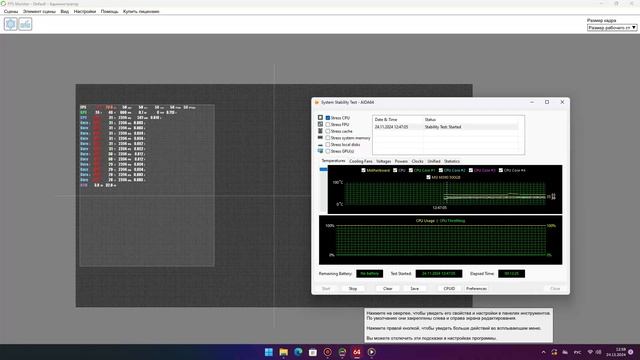Toggle the CPU Core #1 graph checkbox
This screenshot has width=640, height=360.
(x=411, y=170)
